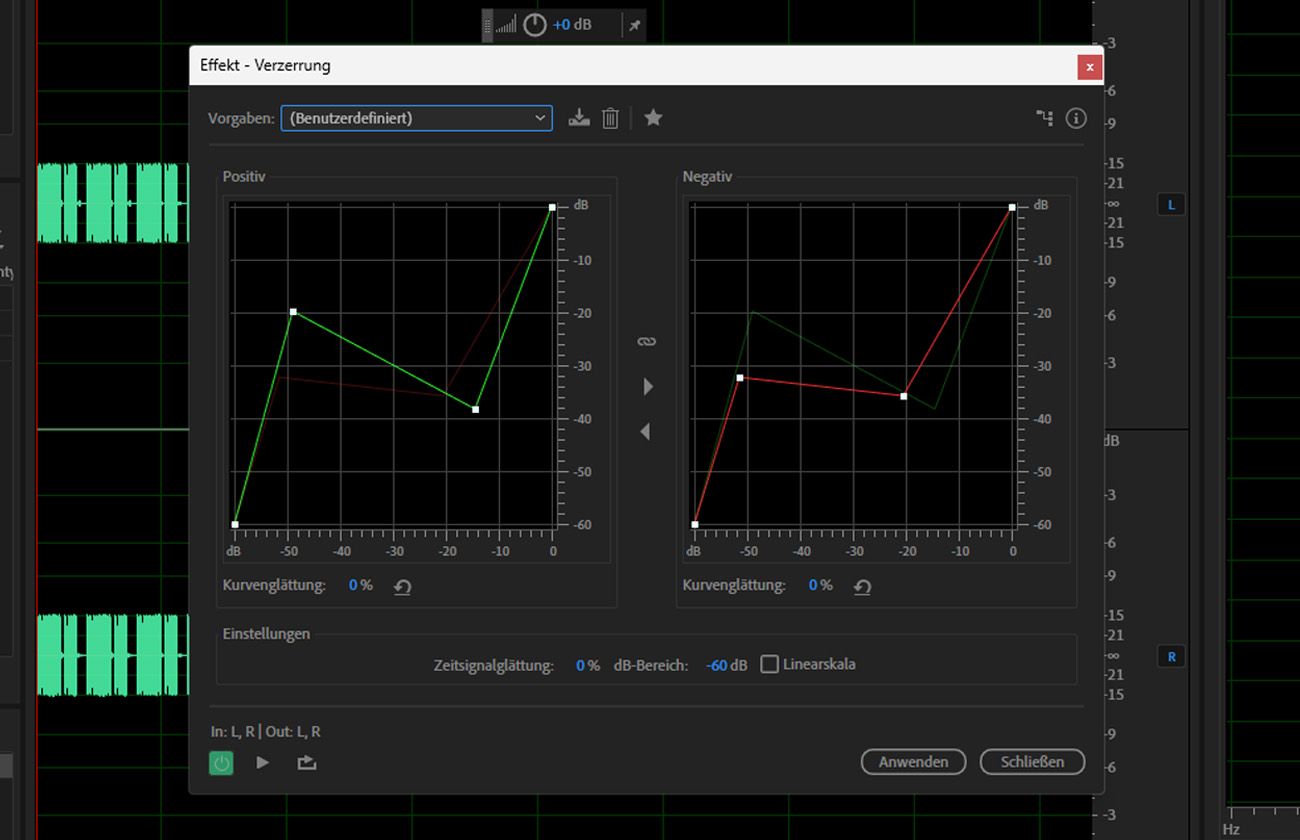
Task: Click the 'Negativ' graph label
Action: click(707, 177)
